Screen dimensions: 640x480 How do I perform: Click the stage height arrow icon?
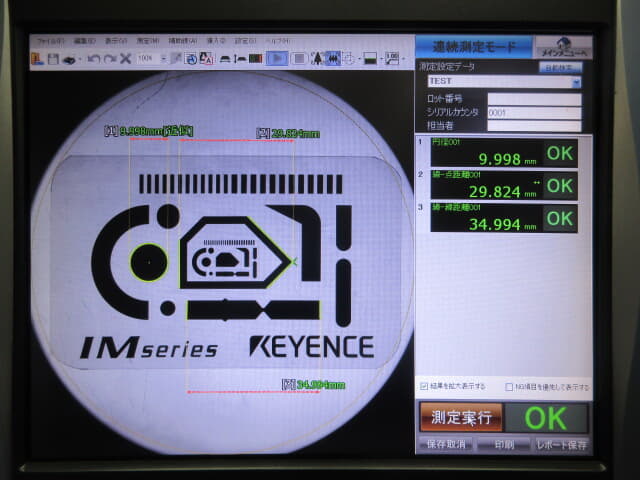click(x=240, y=59)
